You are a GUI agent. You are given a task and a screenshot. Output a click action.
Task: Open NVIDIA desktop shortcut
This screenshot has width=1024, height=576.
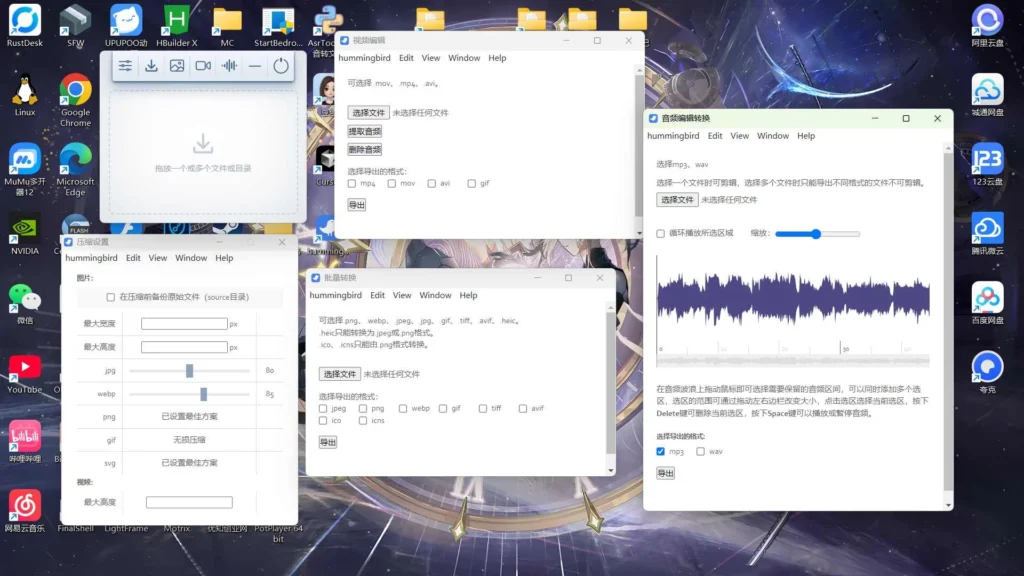click(x=25, y=234)
